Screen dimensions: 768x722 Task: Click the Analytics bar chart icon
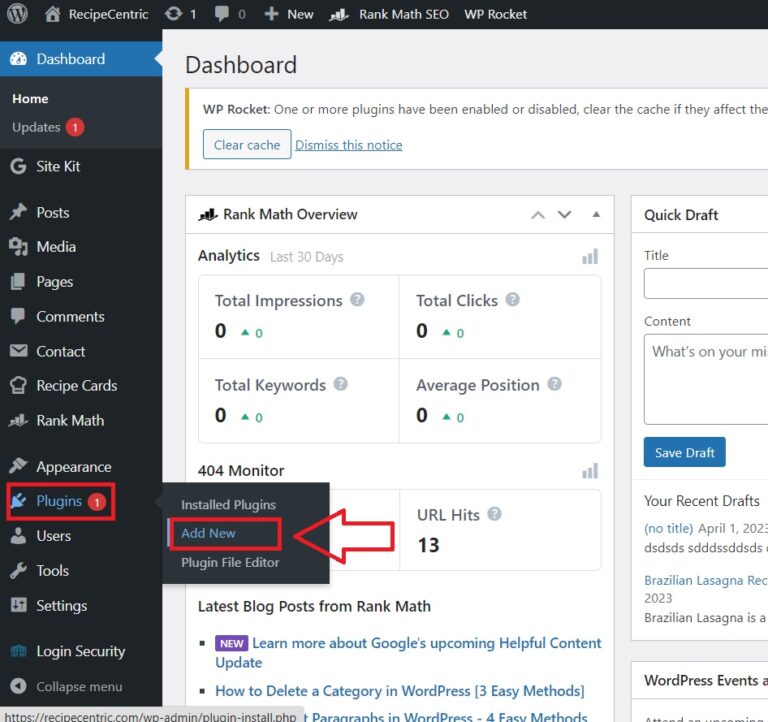pyautogui.click(x=590, y=257)
